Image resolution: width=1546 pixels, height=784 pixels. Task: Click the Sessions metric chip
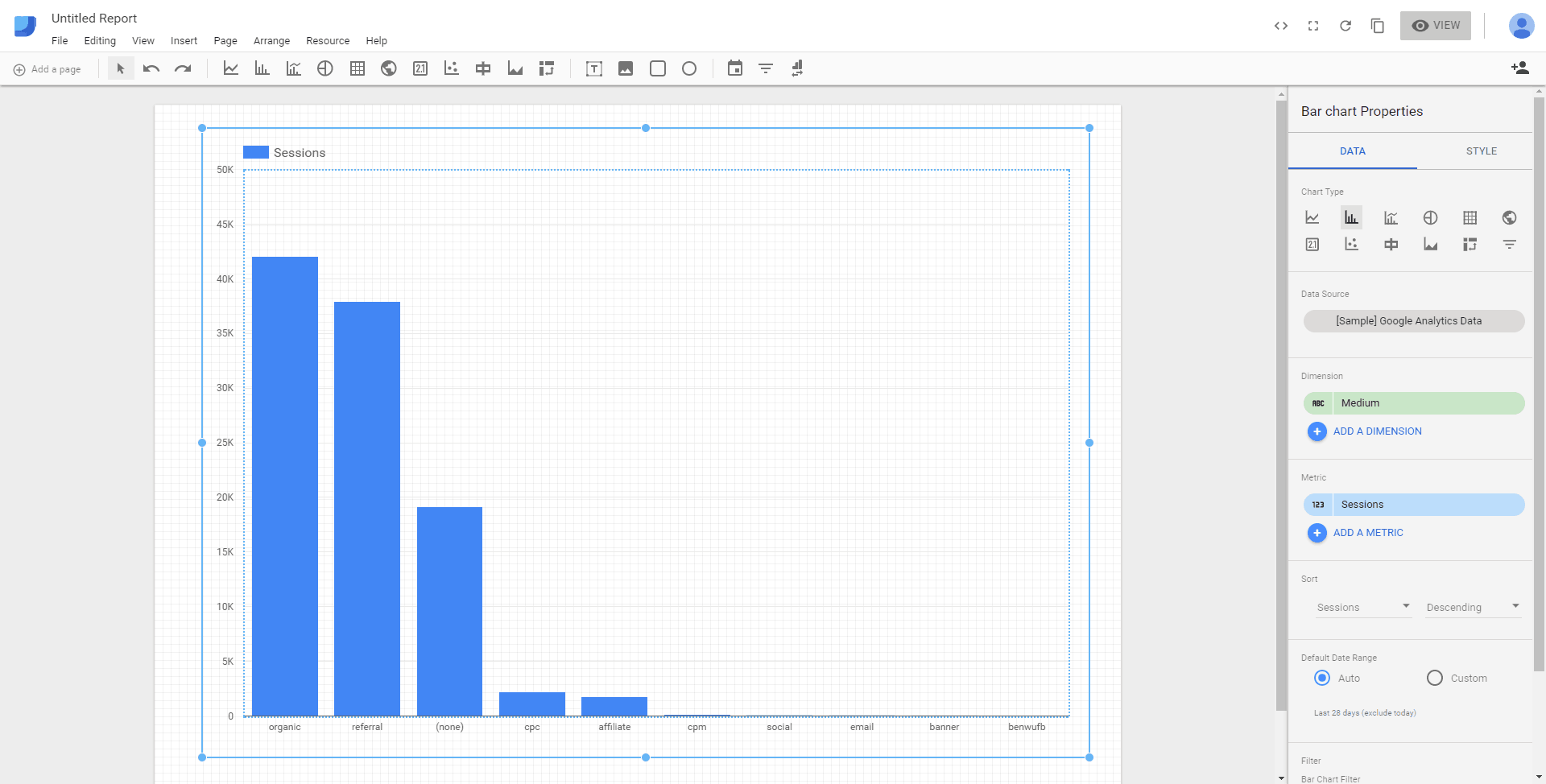point(1413,504)
